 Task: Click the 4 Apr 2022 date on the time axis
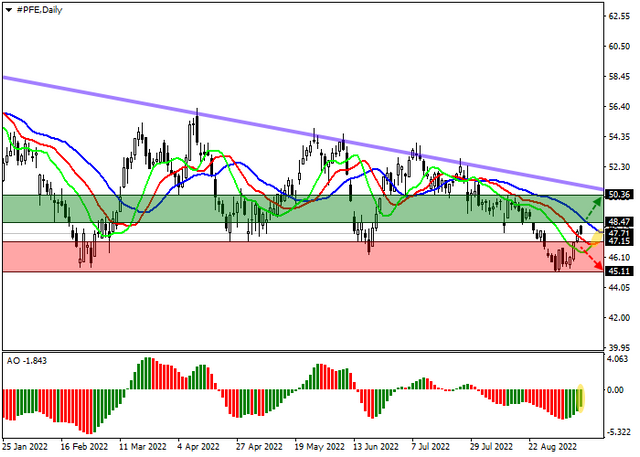[x=199, y=447]
